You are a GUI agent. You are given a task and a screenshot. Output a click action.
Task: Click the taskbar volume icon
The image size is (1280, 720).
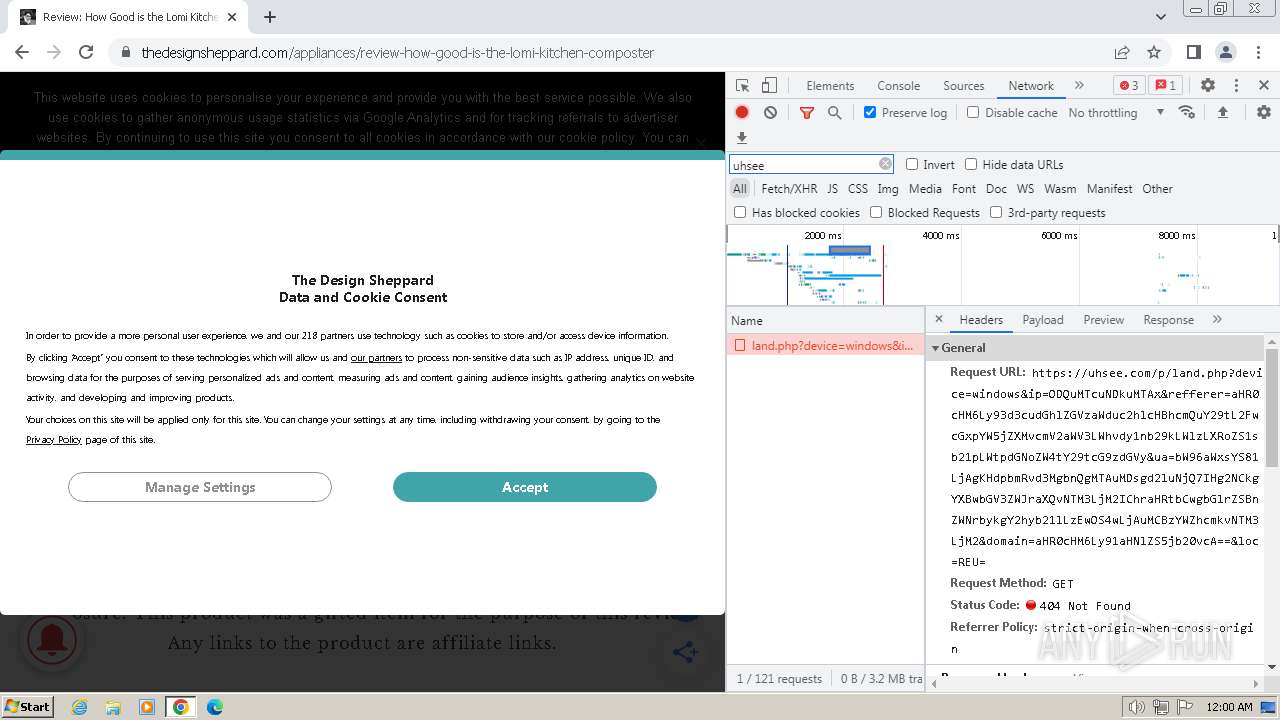pyautogui.click(x=1136, y=707)
